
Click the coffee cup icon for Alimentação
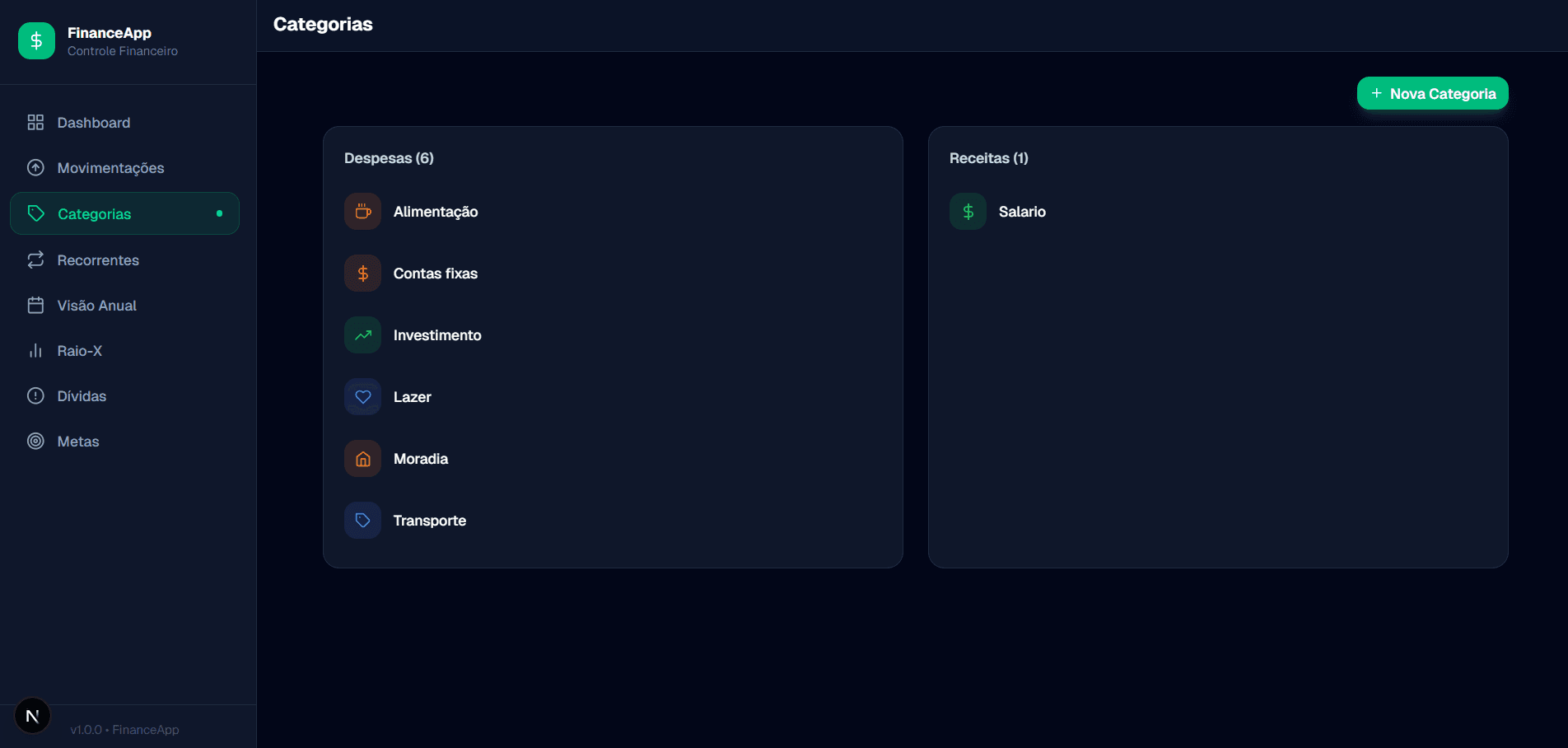pyautogui.click(x=362, y=211)
